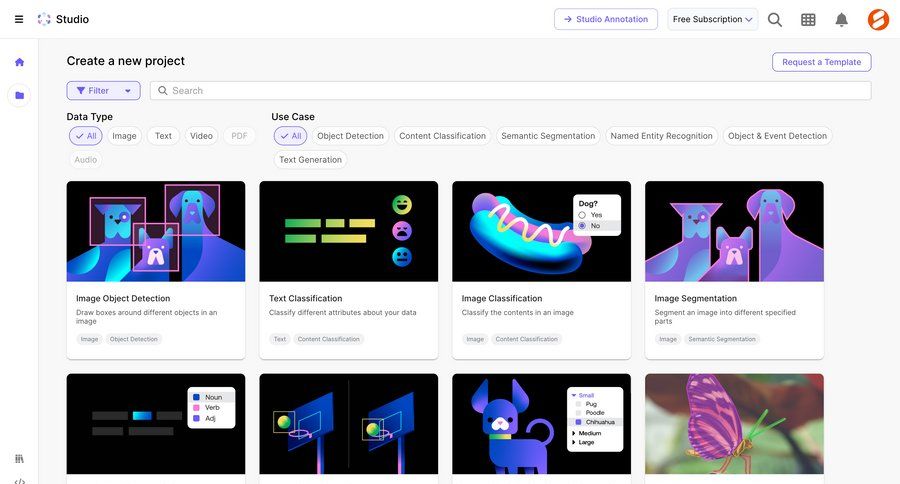900x484 pixels.
Task: Open the code icon in sidebar
Action: tap(20, 481)
